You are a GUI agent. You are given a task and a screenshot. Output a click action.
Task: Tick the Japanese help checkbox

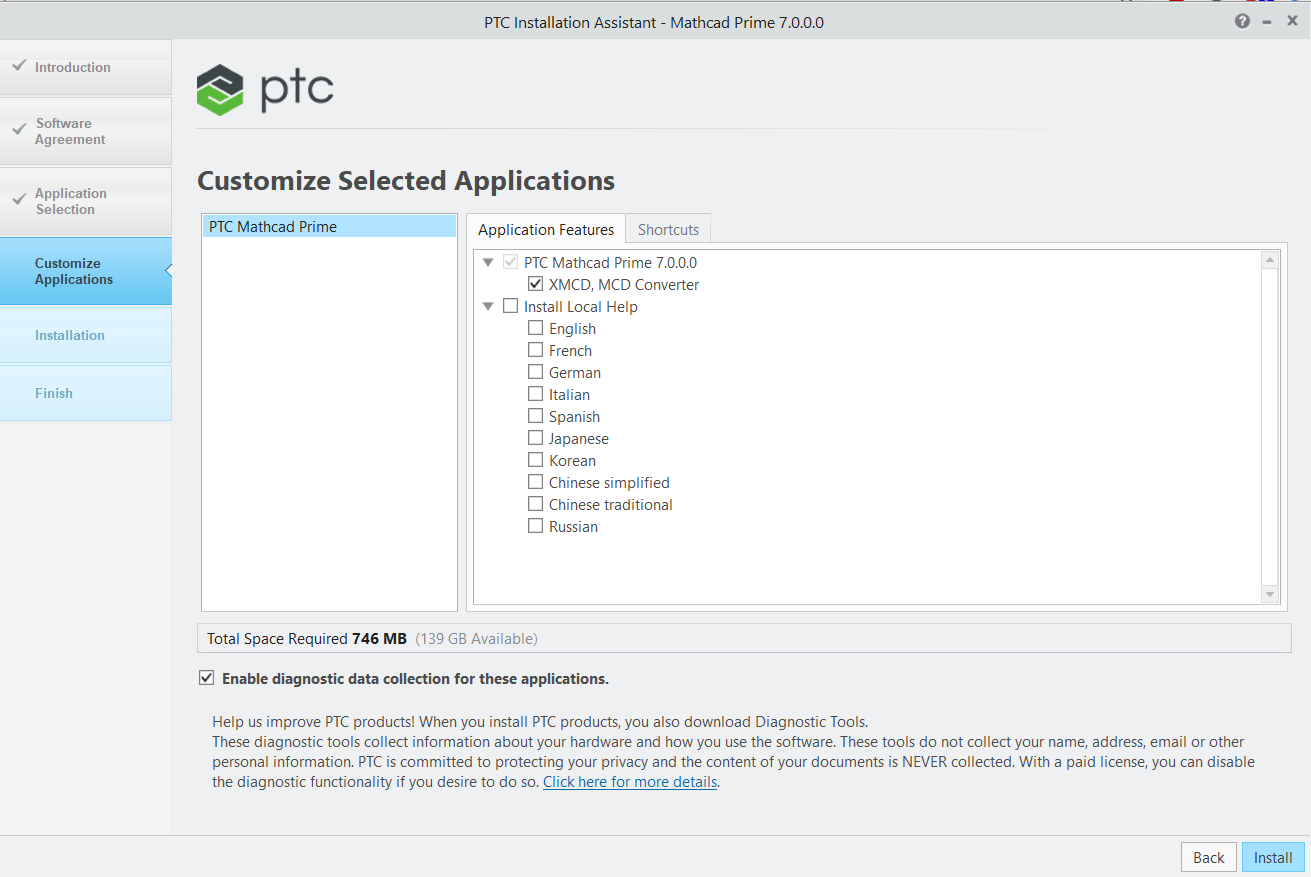click(536, 439)
